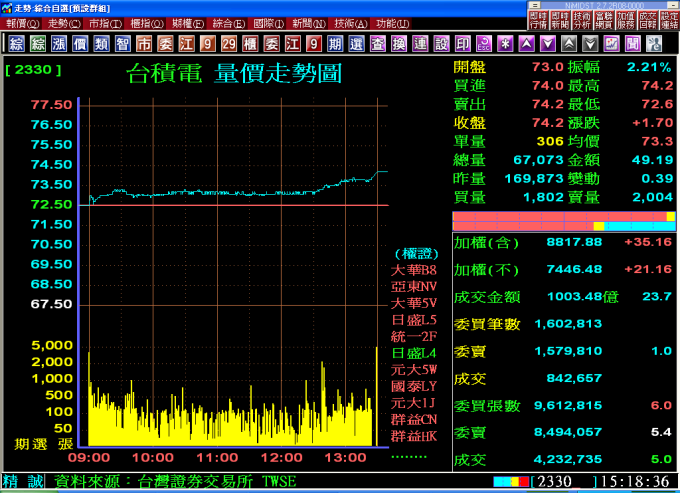Click the 印 print toolbar icon
Viewport: 680px width, 493px height.
pyautogui.click(x=463, y=43)
